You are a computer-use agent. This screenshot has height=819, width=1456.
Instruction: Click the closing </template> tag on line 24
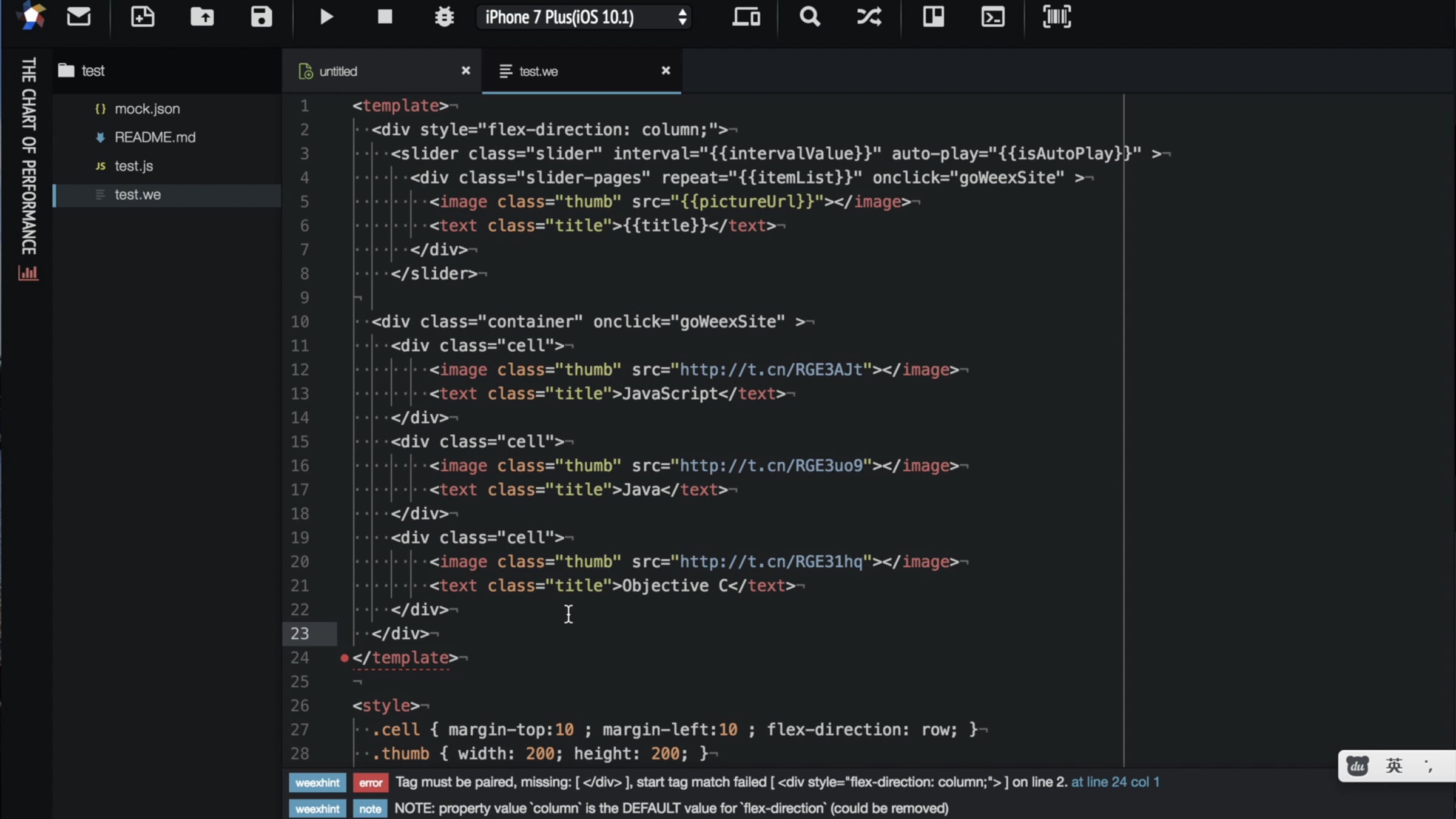(x=405, y=658)
